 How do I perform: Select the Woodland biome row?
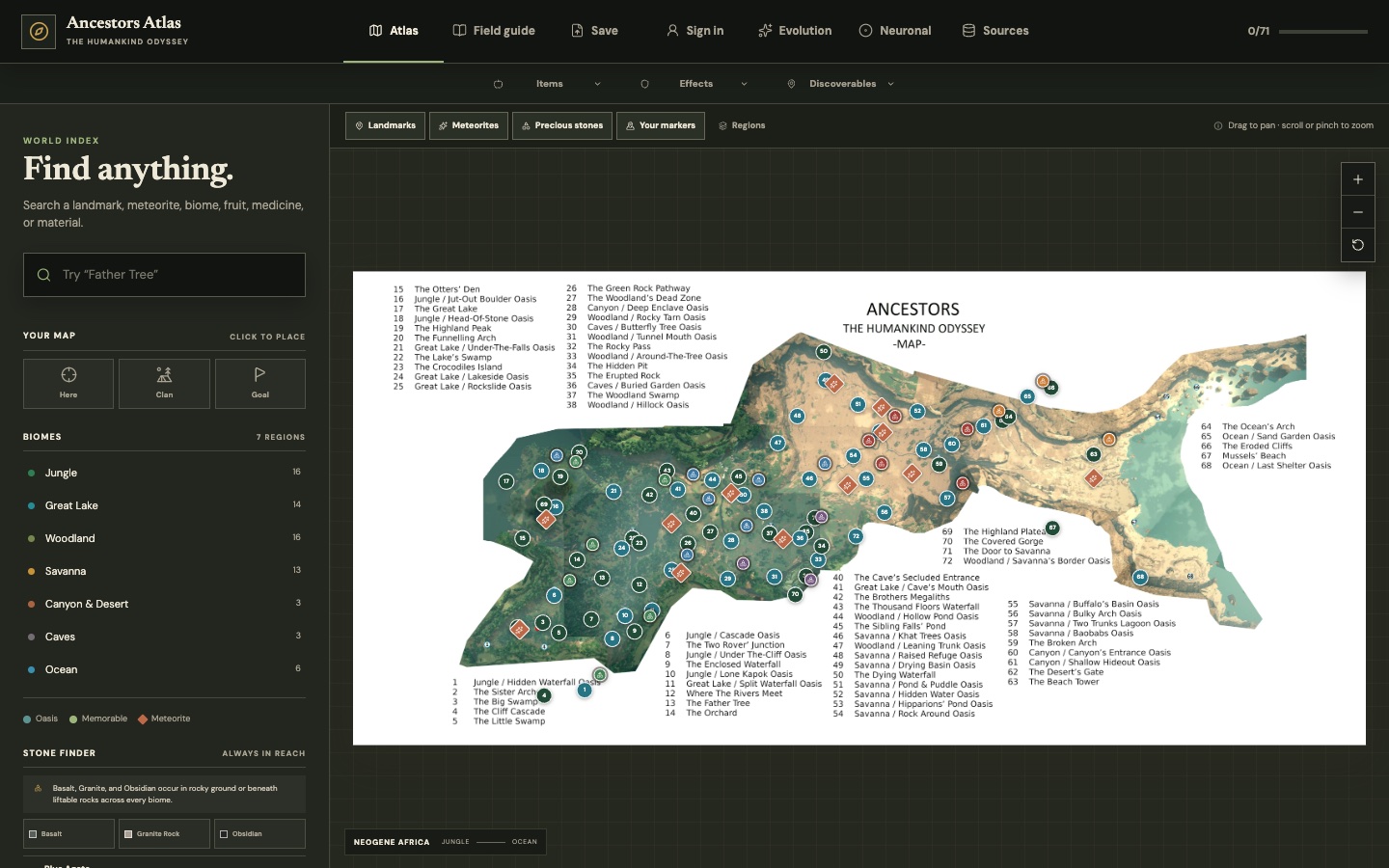coord(164,538)
